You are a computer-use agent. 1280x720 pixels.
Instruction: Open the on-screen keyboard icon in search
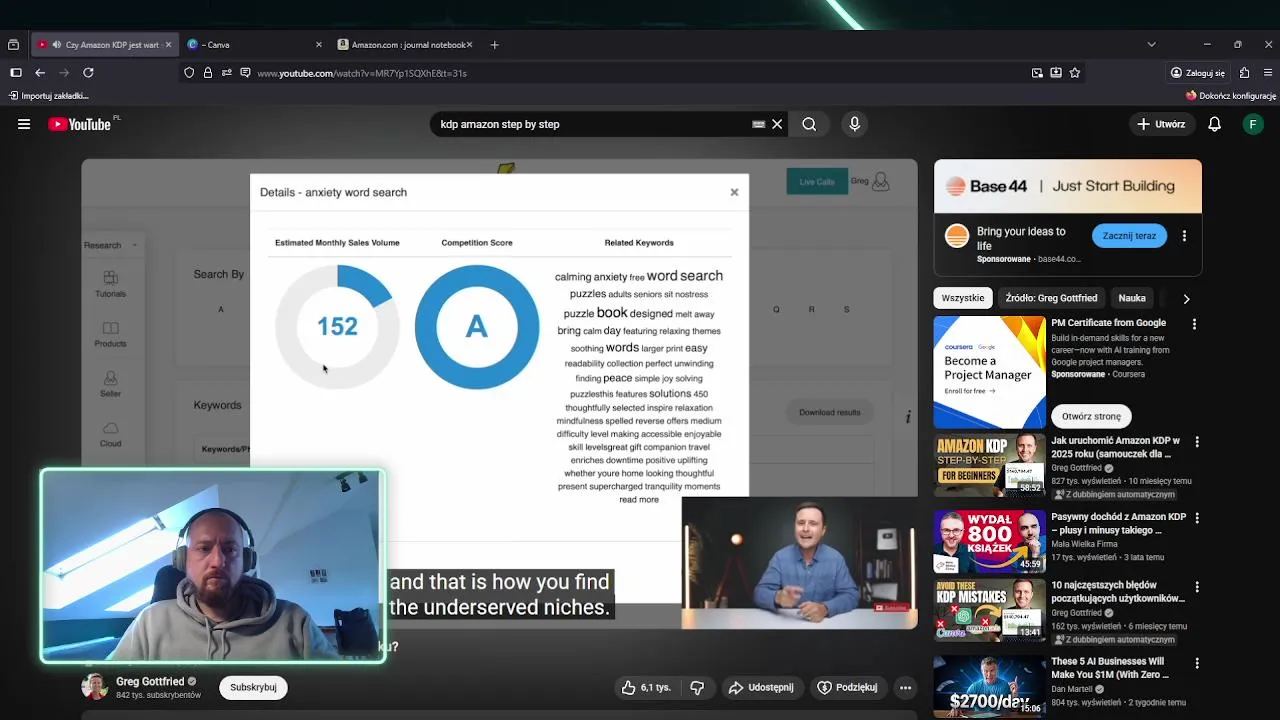(x=758, y=124)
